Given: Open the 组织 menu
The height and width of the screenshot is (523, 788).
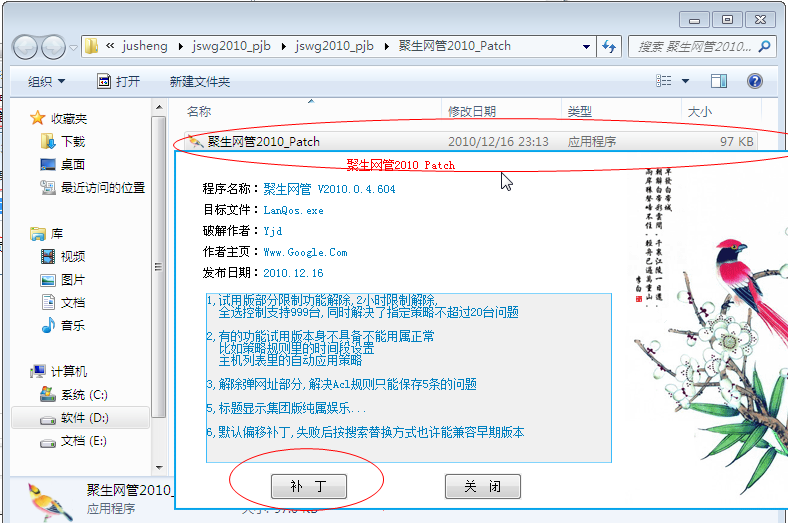Looking at the screenshot, I should 46,81.
